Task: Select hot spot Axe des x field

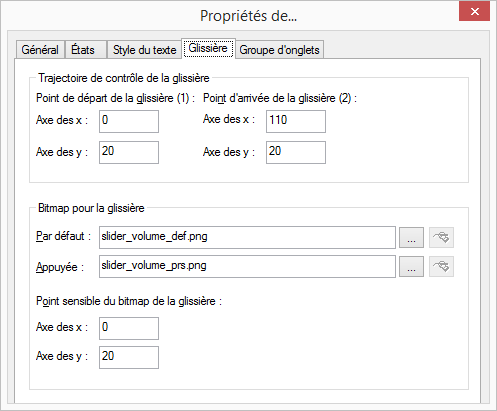Action: [129, 328]
